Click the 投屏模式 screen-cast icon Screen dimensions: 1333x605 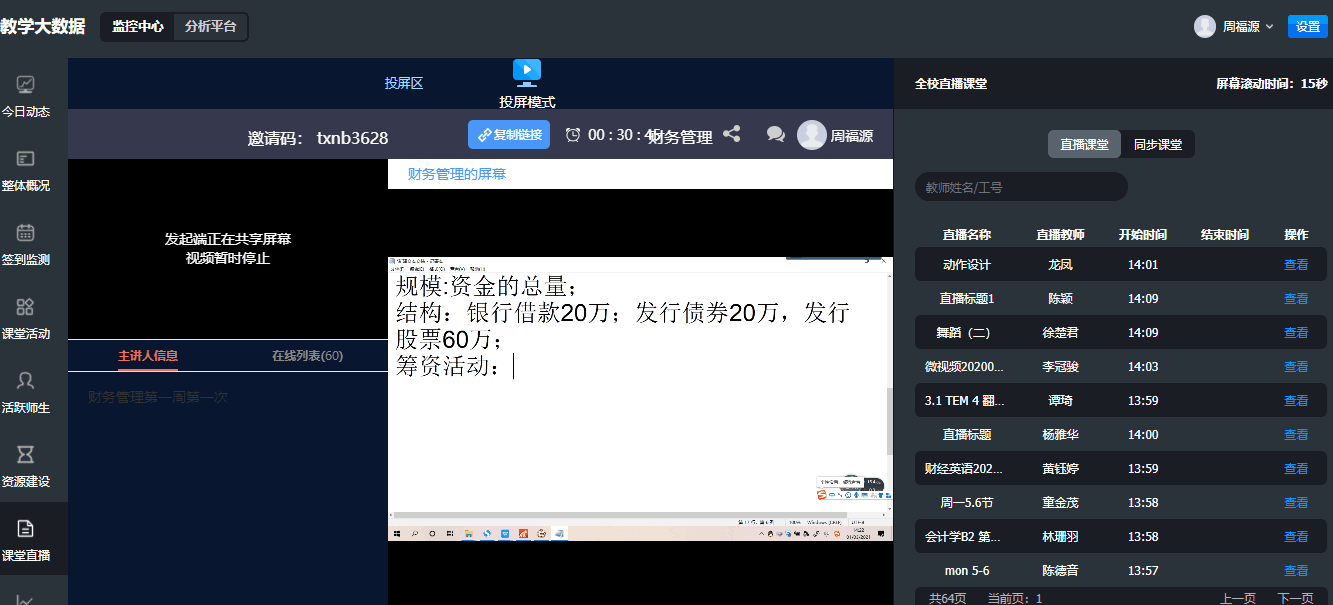tap(527, 71)
